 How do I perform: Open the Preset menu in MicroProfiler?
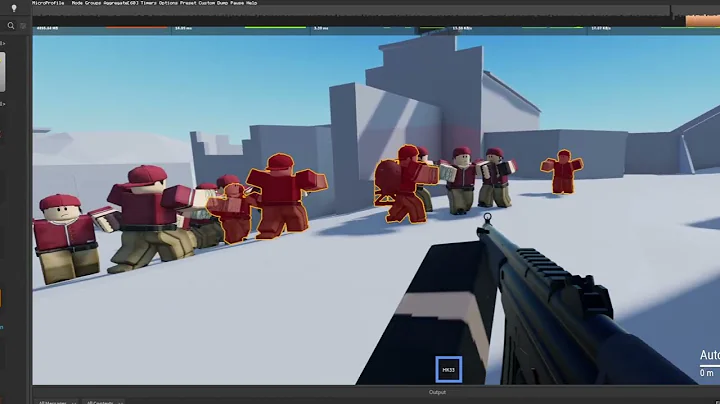click(188, 3)
